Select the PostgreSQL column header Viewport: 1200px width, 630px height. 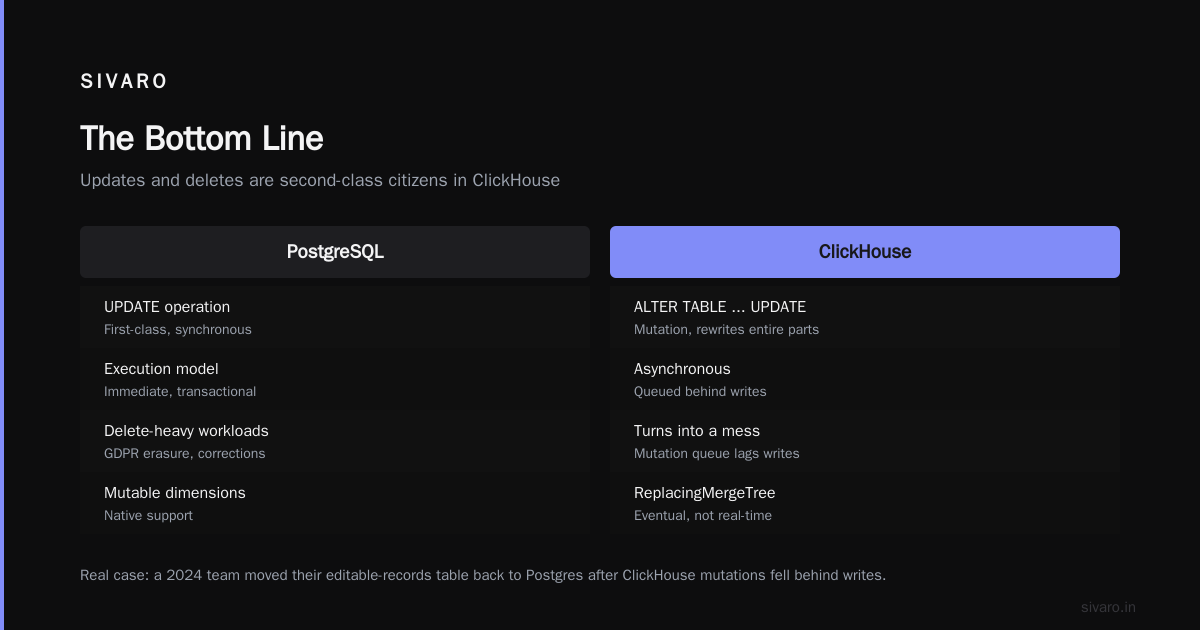pyautogui.click(x=335, y=252)
